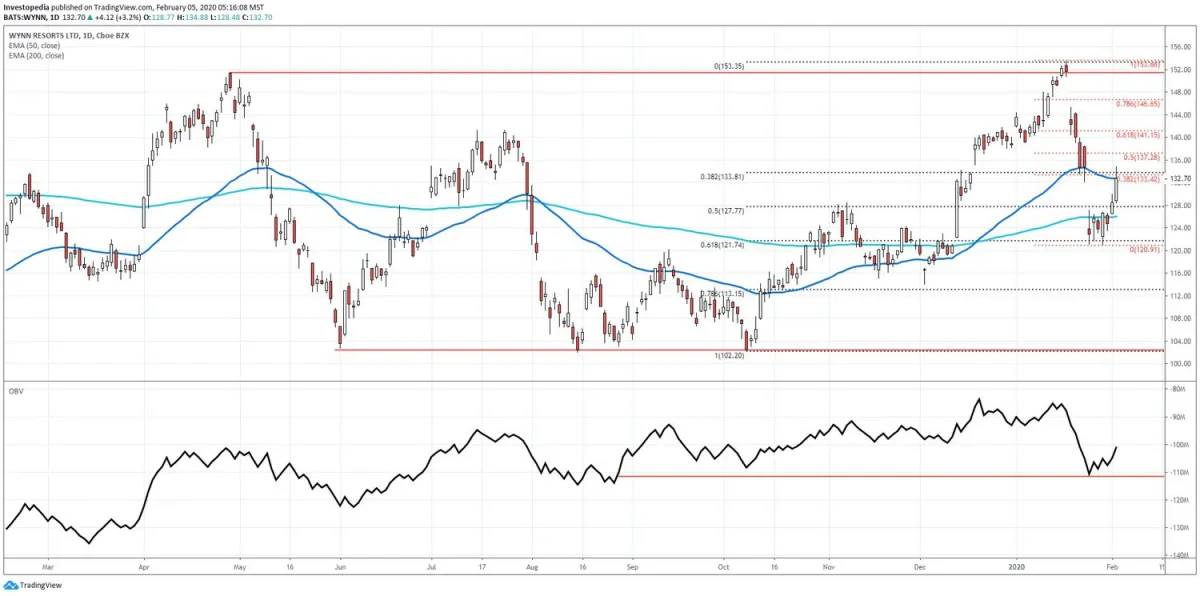Screen dimensions: 1200x596
Task: Click the Feb date on time axis
Action: click(1110, 567)
